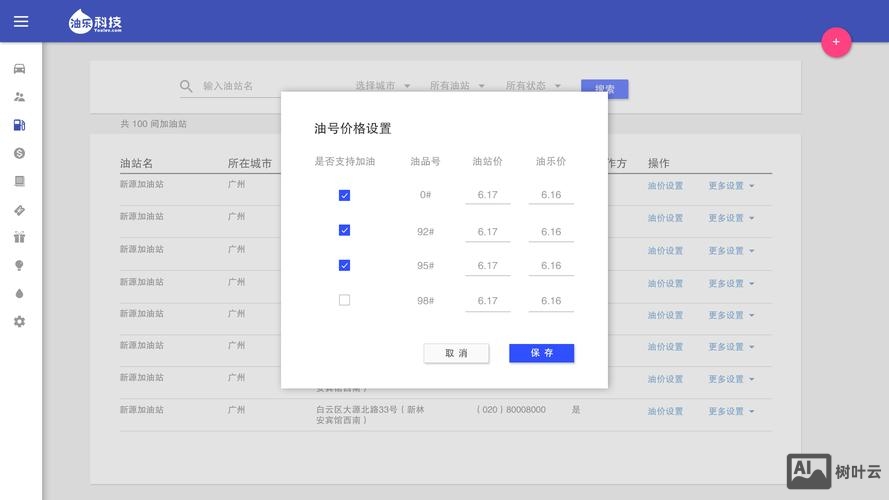889x500 pixels.
Task: Expand 更多设置 in the last station row
Action: point(731,412)
